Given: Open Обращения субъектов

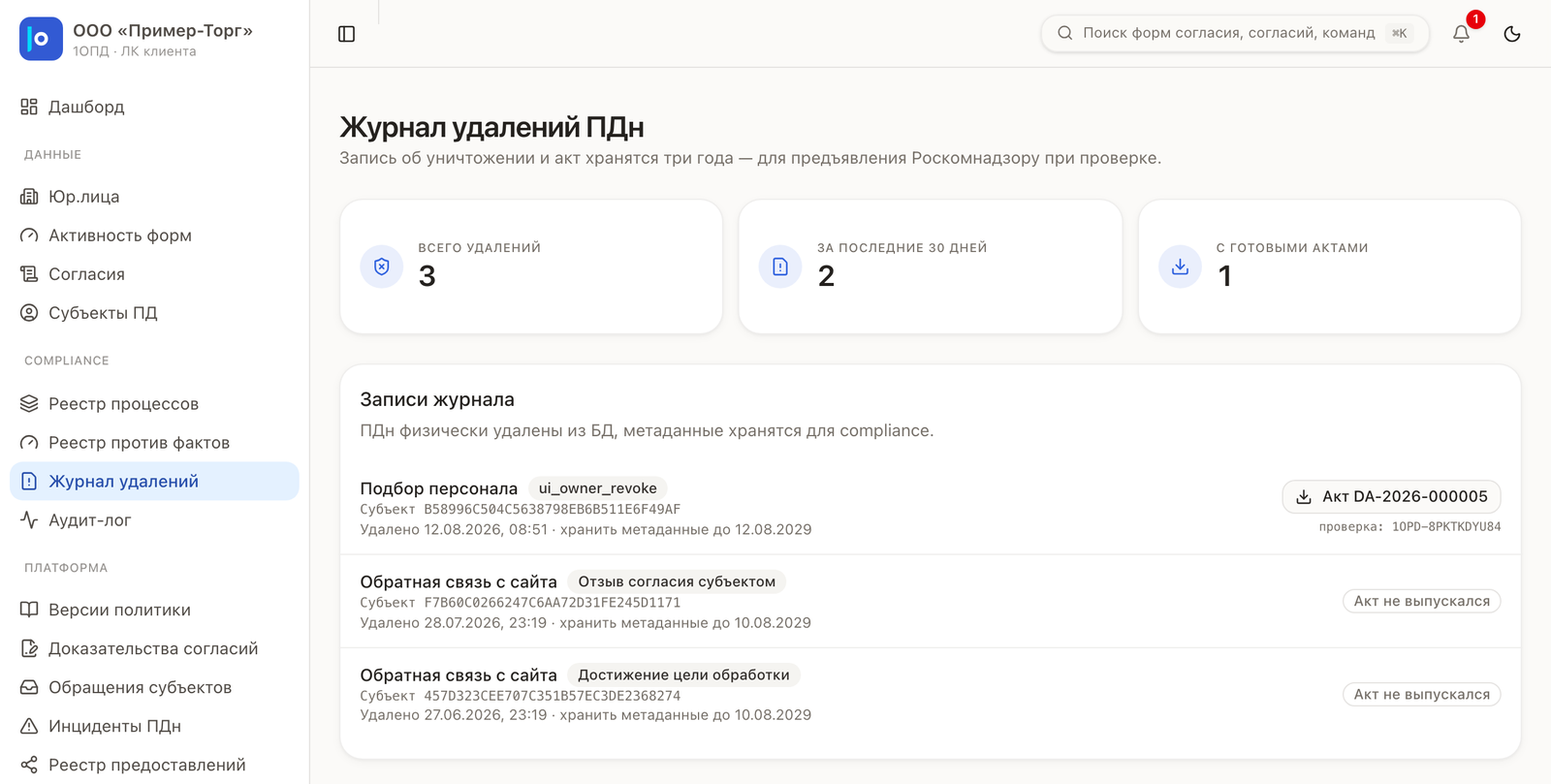Looking at the screenshot, I should tap(154, 687).
